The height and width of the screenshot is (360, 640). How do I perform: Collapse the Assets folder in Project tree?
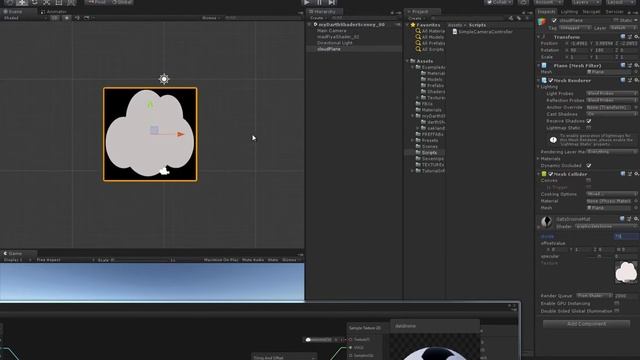pos(407,61)
